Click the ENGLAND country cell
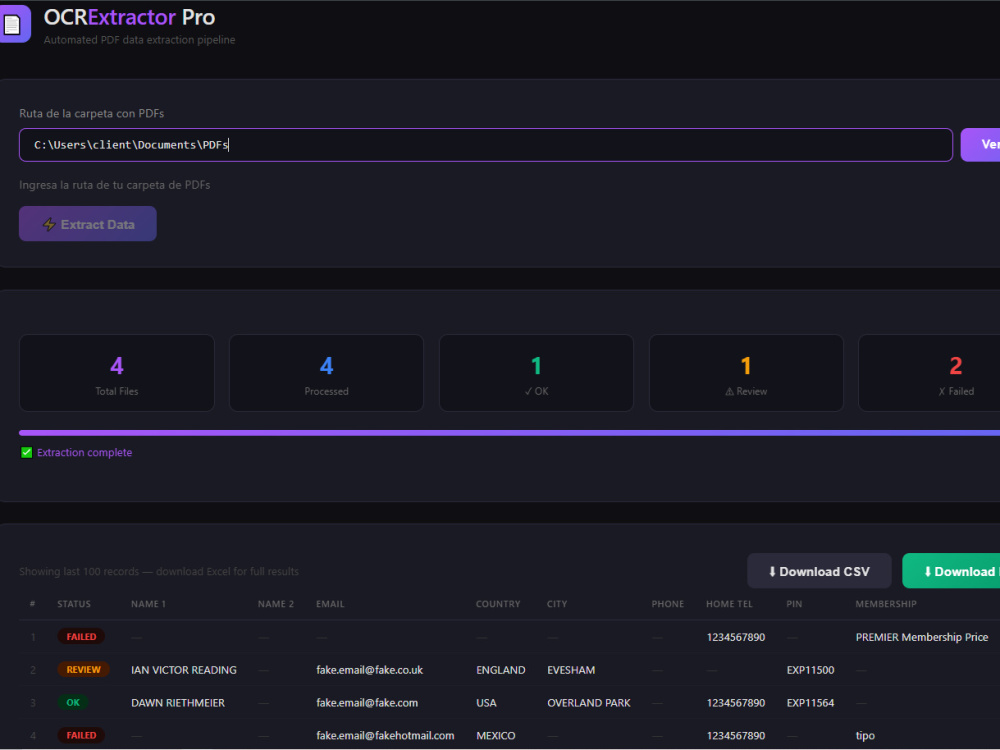1000x750 pixels. [x=501, y=670]
